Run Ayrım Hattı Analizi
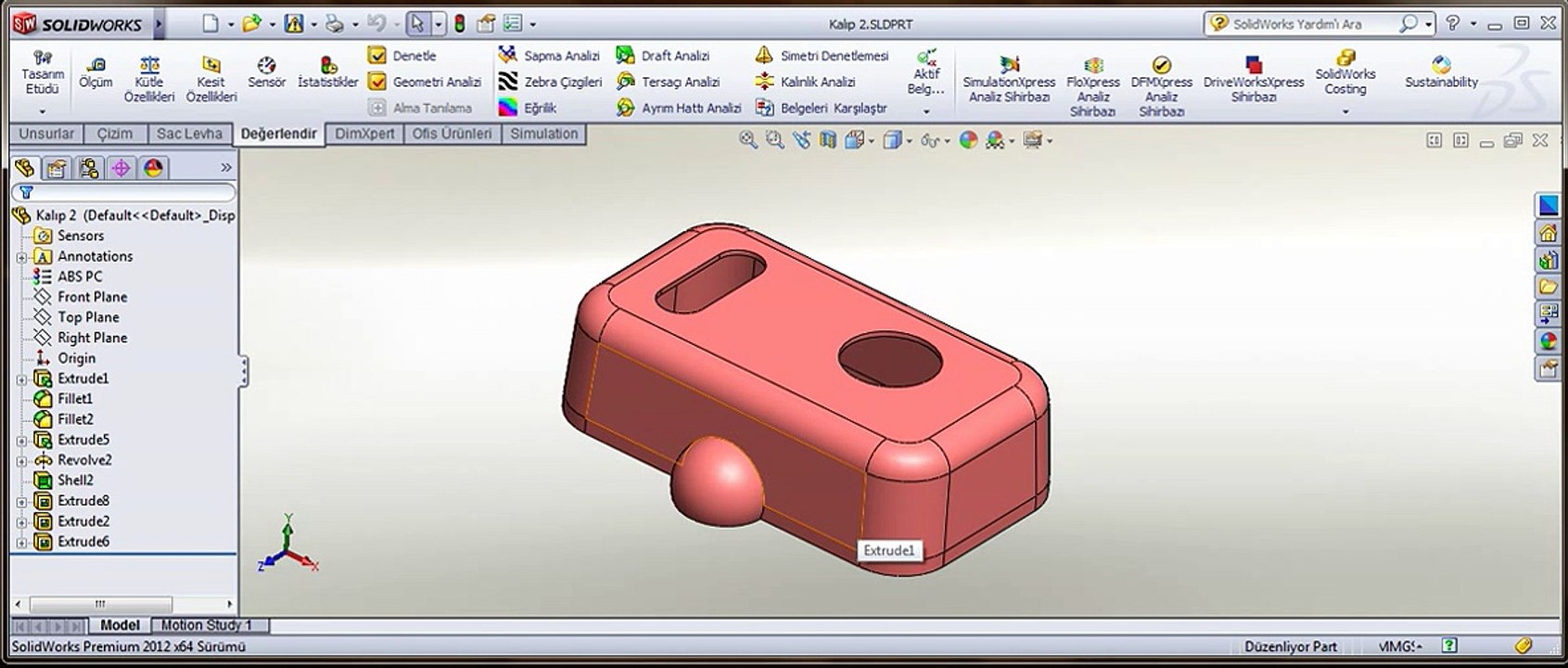The image size is (1568, 668). click(x=679, y=108)
